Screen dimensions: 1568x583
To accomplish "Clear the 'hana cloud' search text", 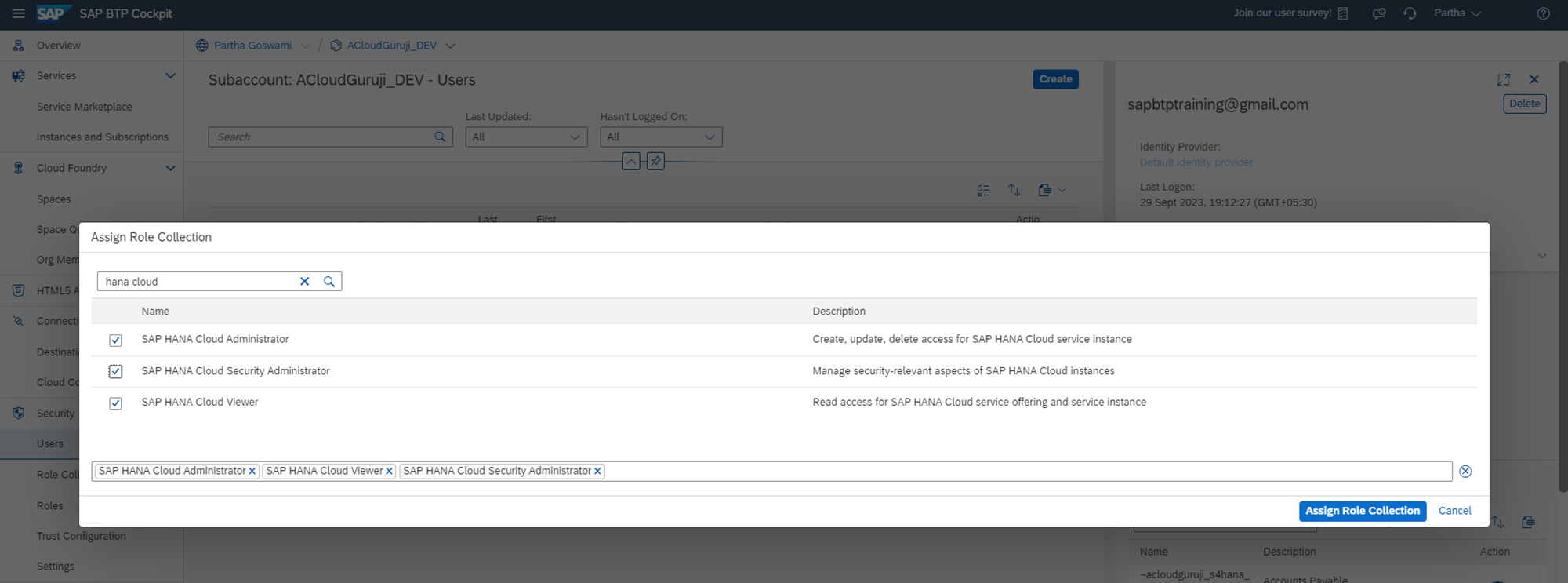I will 305,282.
